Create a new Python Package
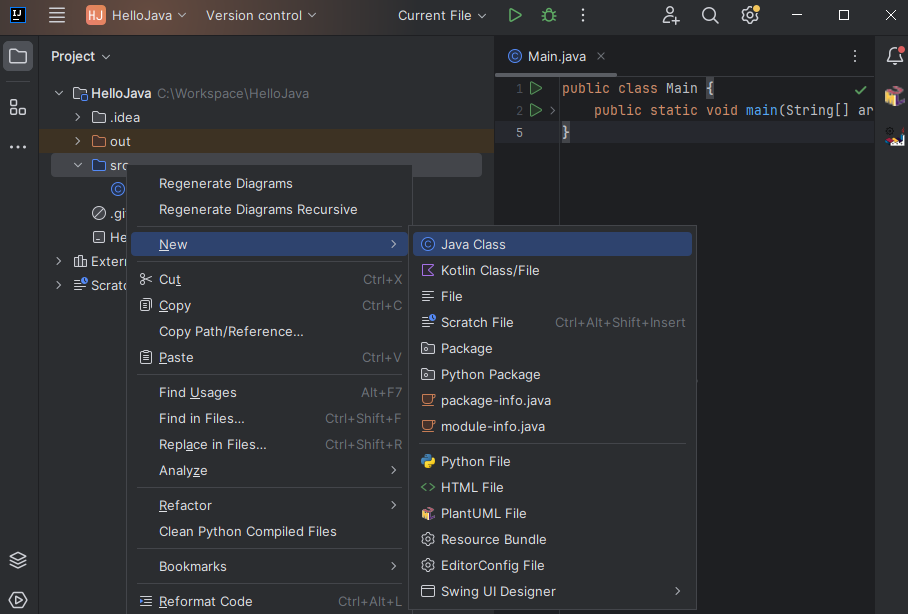Viewport: 908px width, 614px height. 552,375
